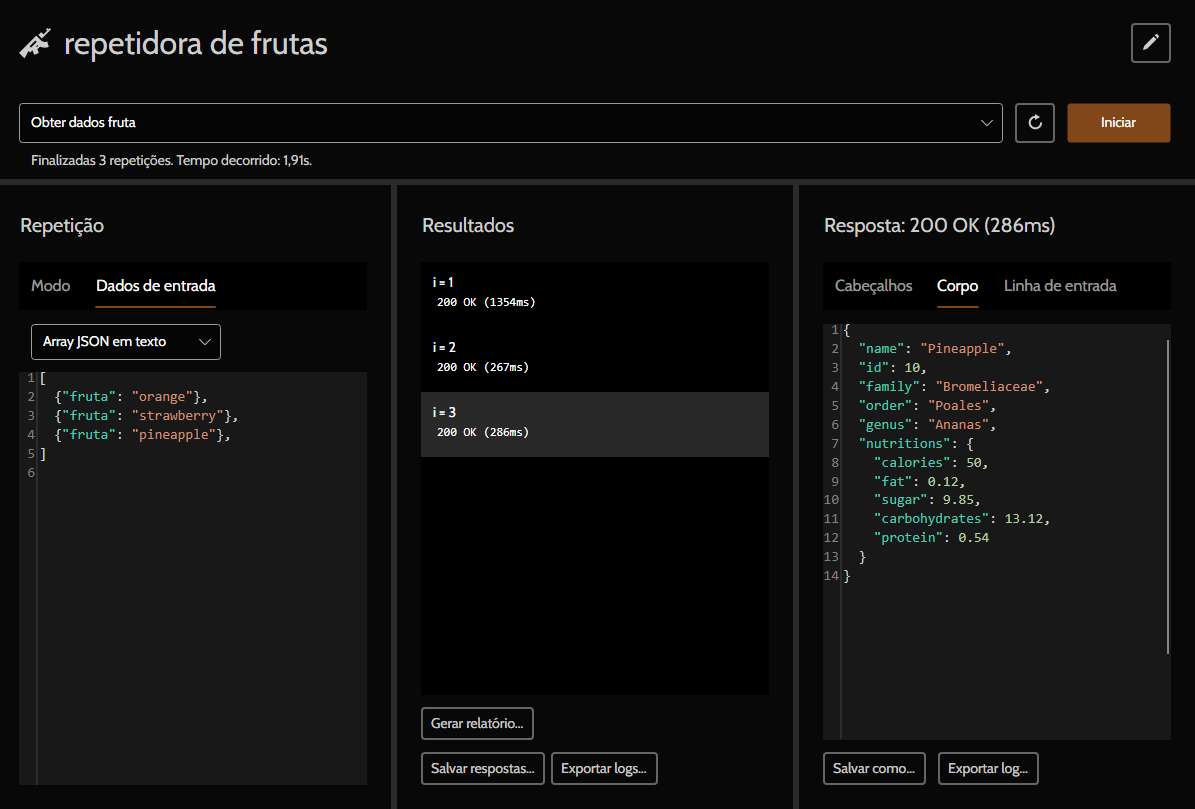Click the Gerar relatório button
The width and height of the screenshot is (1195, 809).
click(x=477, y=723)
